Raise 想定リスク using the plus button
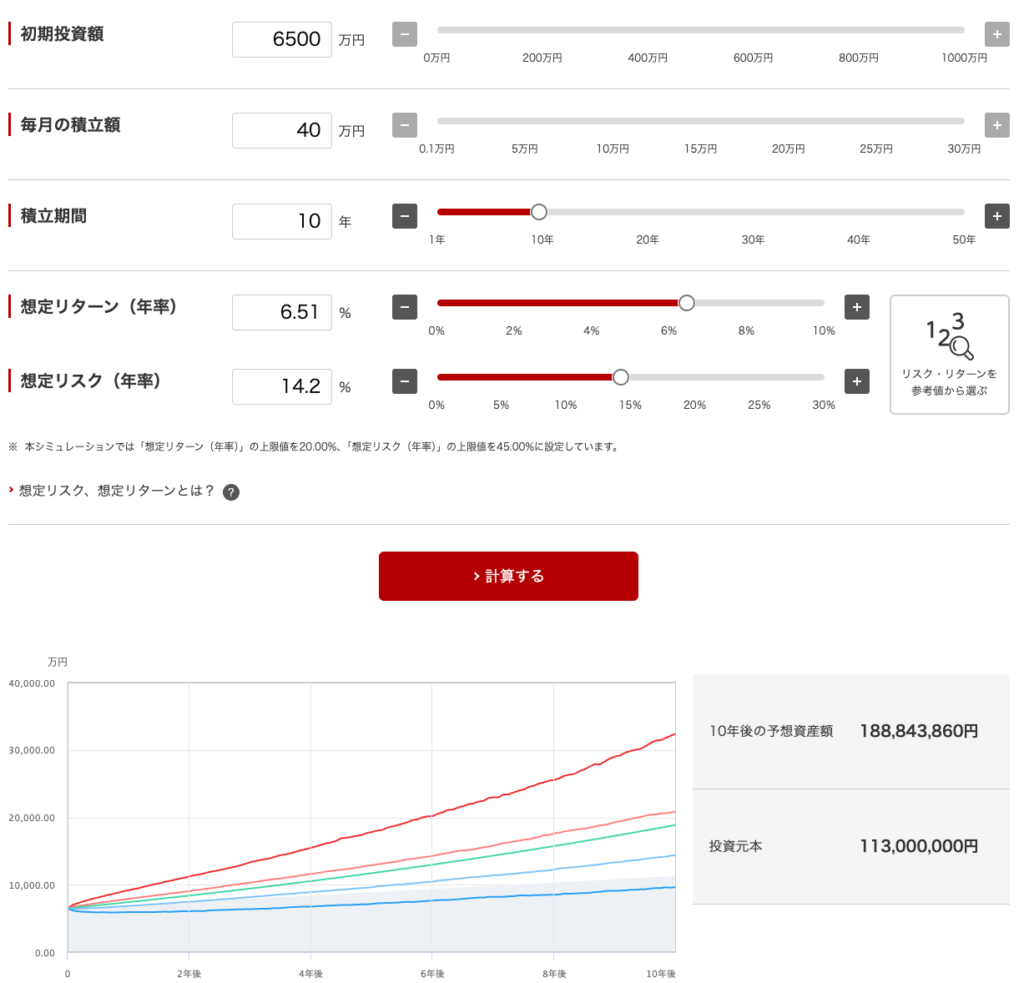The width and height of the screenshot is (1024, 983). [x=857, y=382]
